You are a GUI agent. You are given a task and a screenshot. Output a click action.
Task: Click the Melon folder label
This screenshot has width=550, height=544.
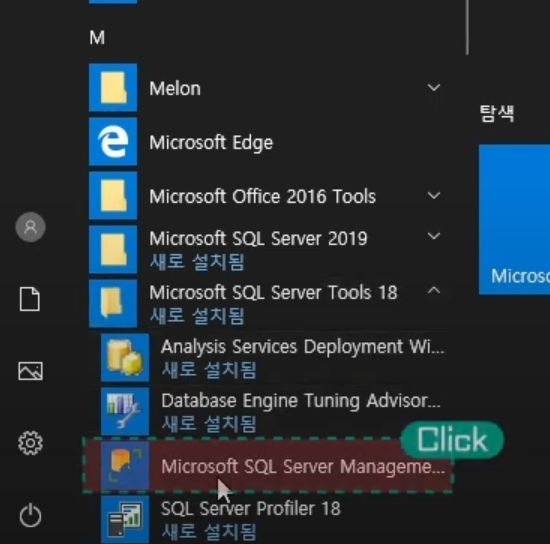click(175, 88)
